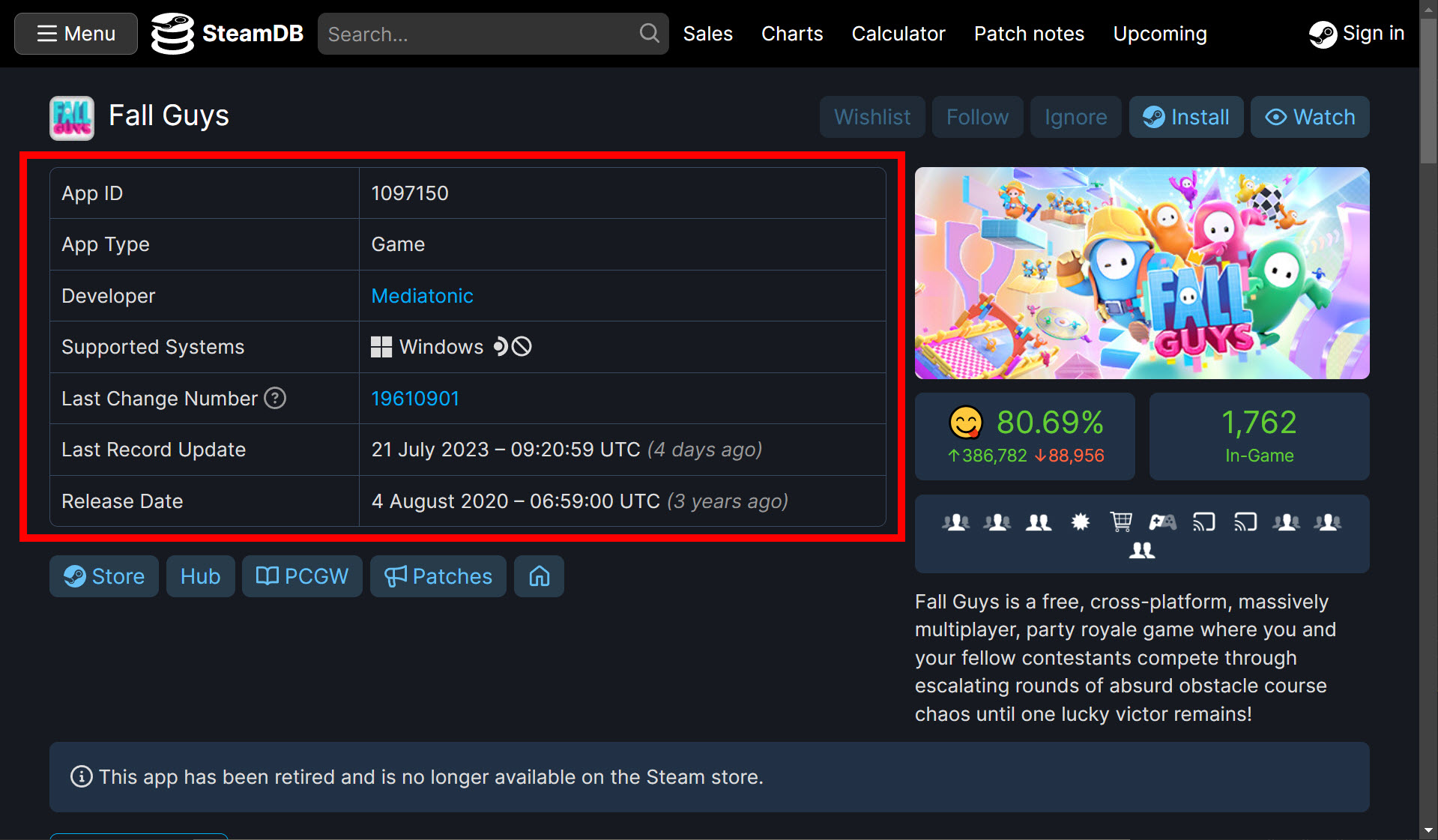The height and width of the screenshot is (840, 1438).
Task: Open the Sales page
Action: [707, 34]
